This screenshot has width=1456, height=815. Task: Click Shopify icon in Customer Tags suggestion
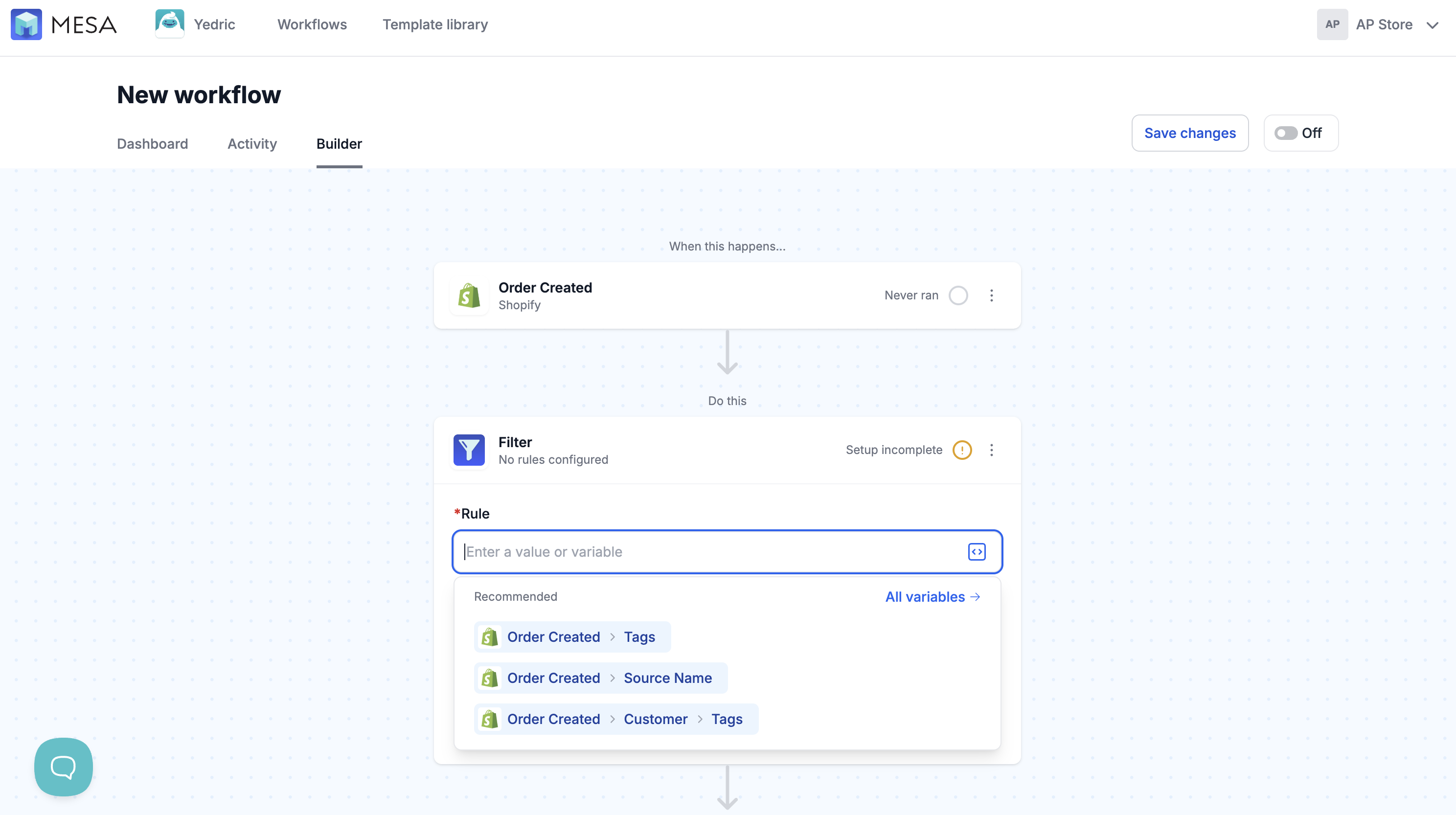click(489, 719)
